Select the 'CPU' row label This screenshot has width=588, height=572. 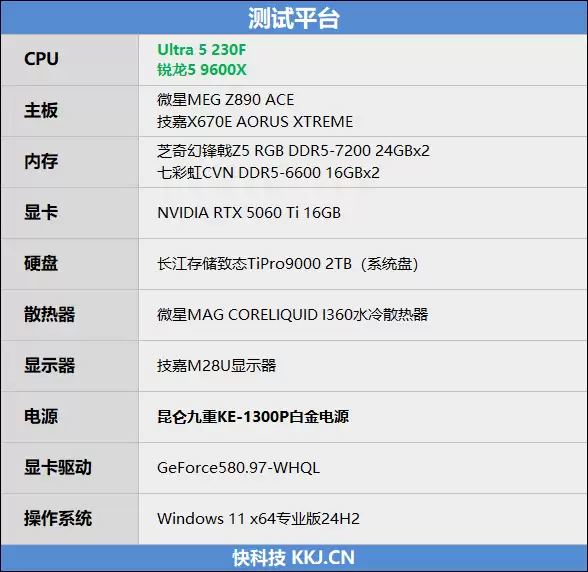41,59
